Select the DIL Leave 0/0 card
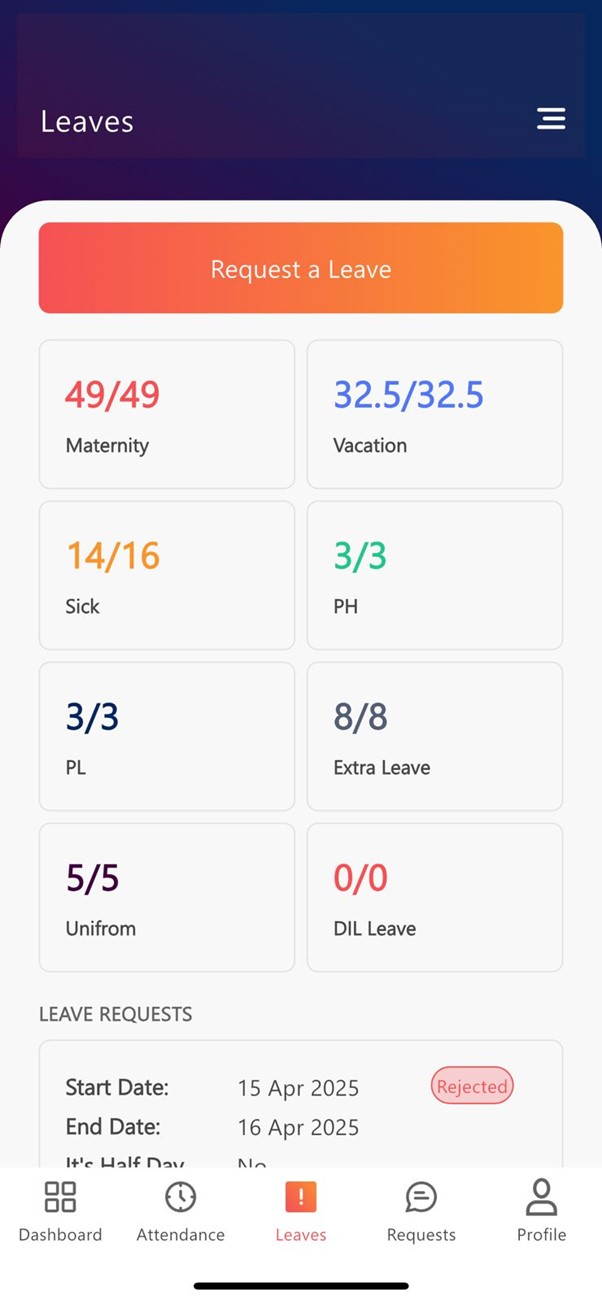602x1301 pixels. (x=435, y=897)
